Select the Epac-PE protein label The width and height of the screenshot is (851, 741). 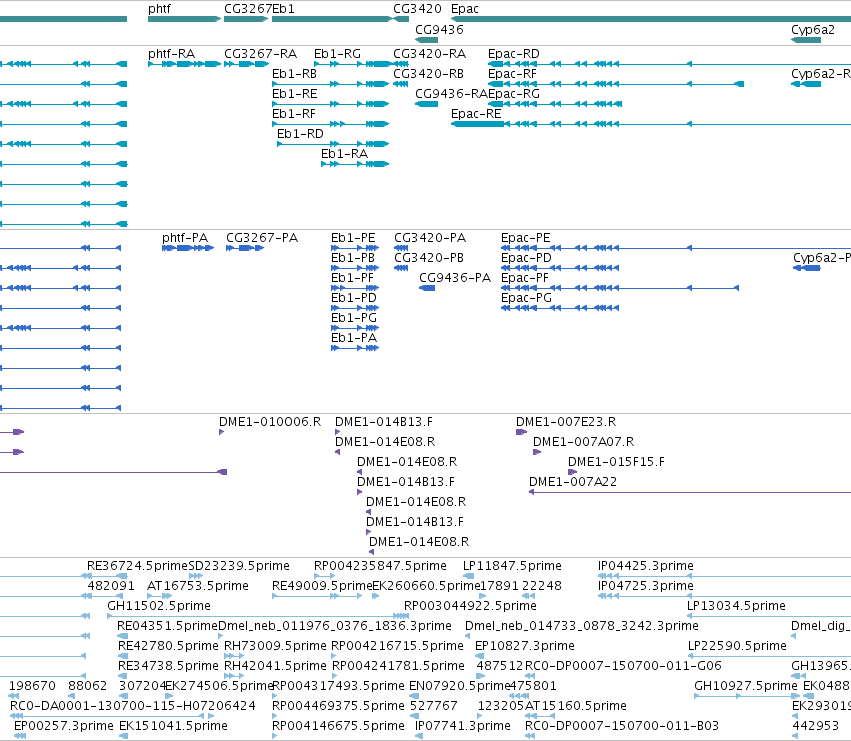click(525, 238)
